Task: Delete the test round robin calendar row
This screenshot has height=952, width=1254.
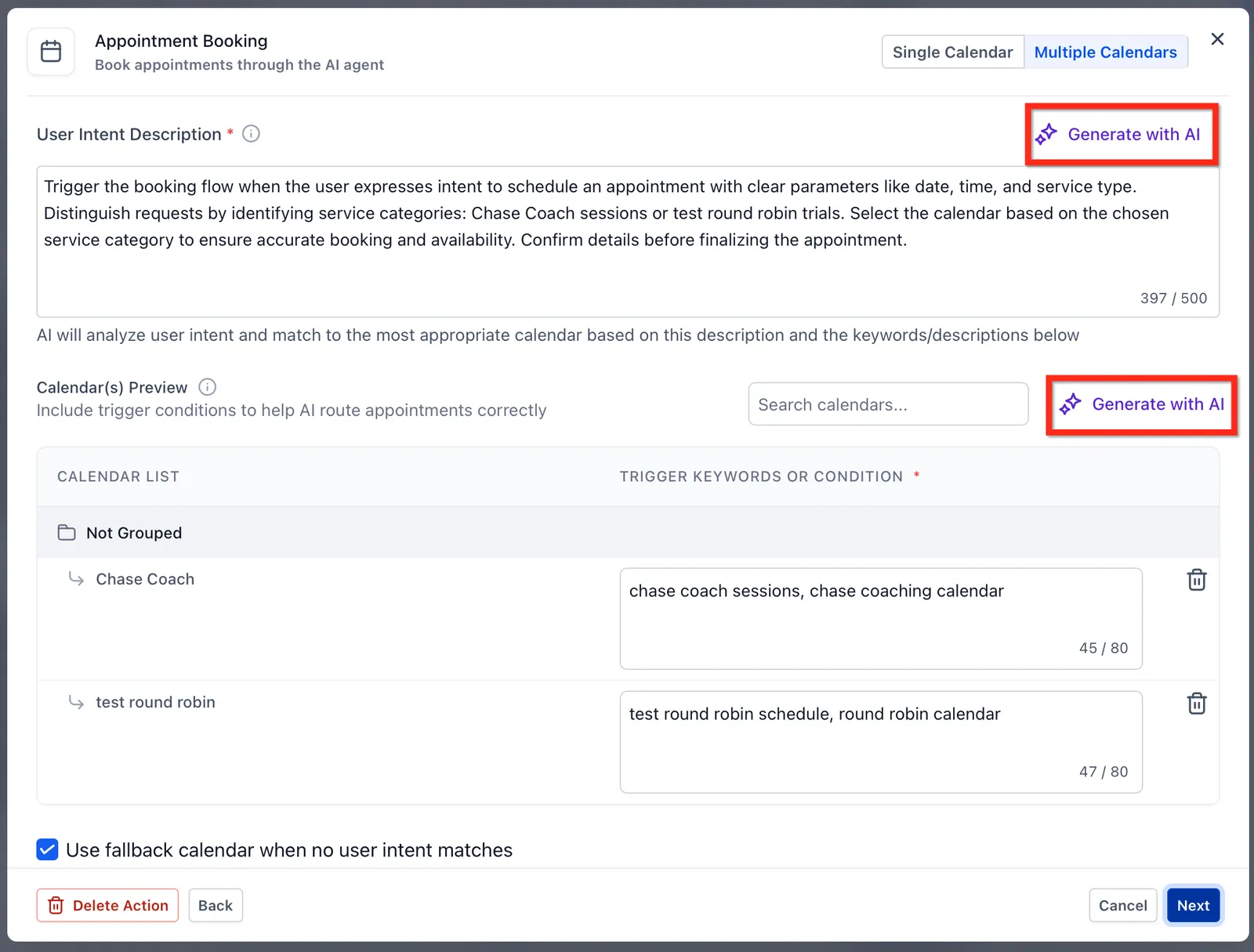Action: pyautogui.click(x=1197, y=704)
